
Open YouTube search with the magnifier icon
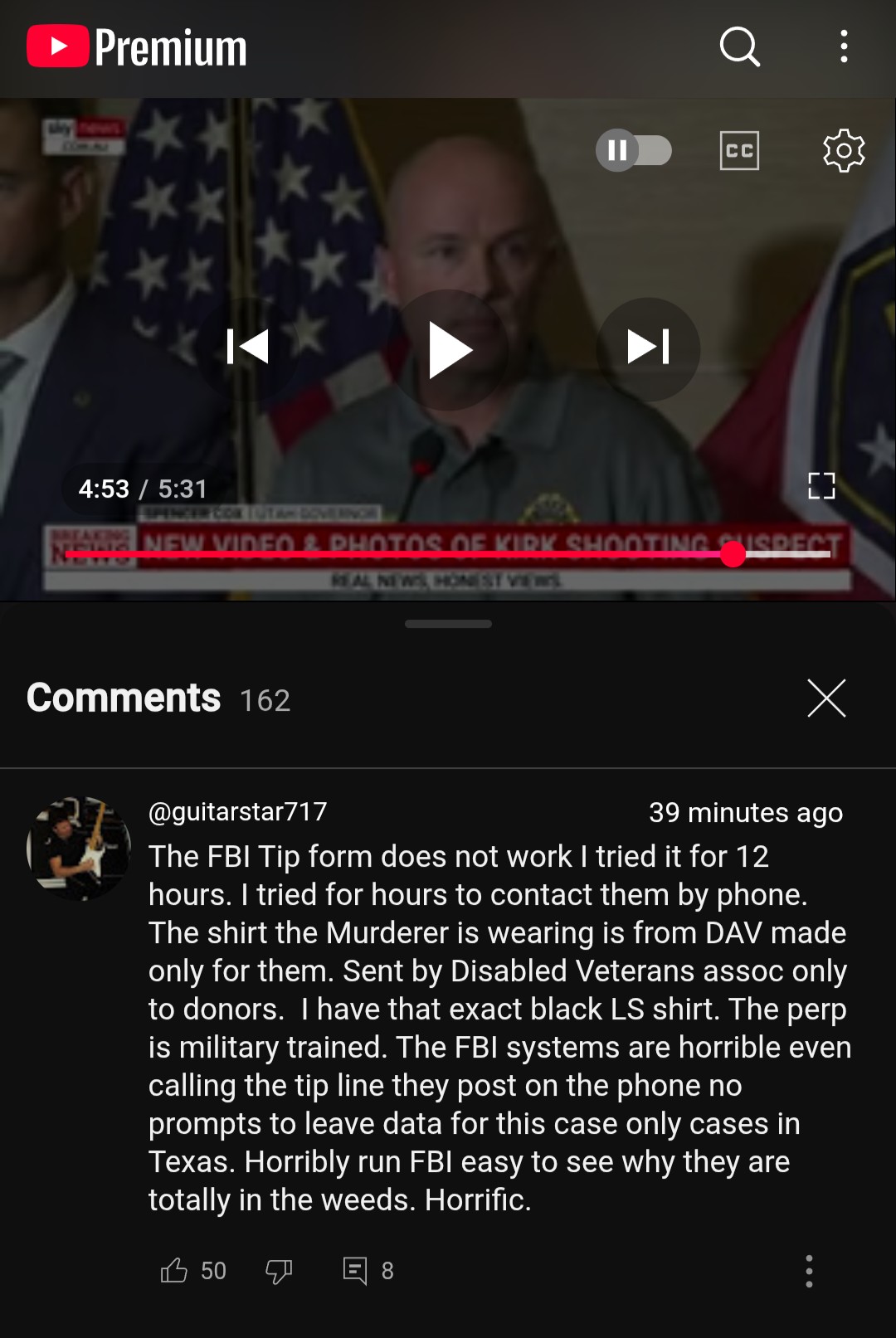[x=740, y=46]
